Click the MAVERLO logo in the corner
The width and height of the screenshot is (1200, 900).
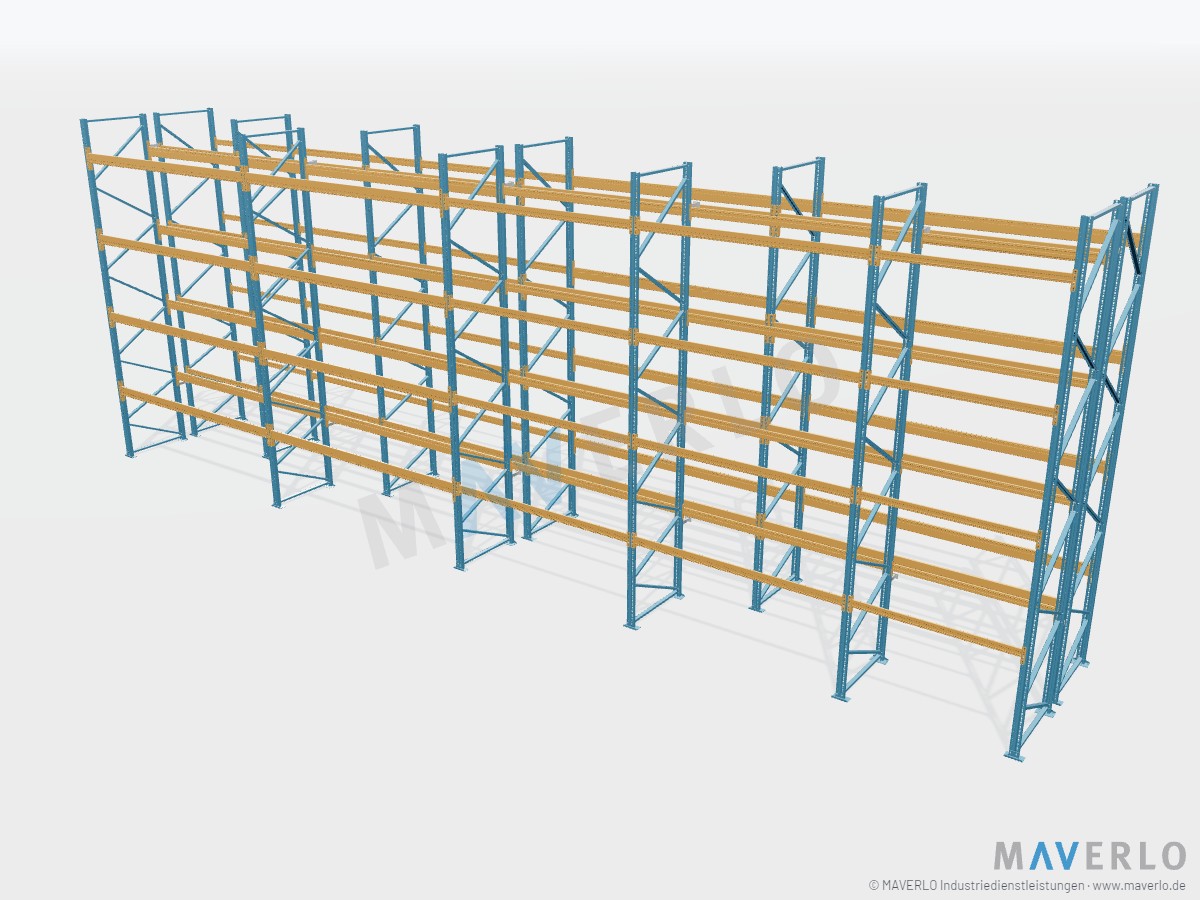[x=1090, y=856]
